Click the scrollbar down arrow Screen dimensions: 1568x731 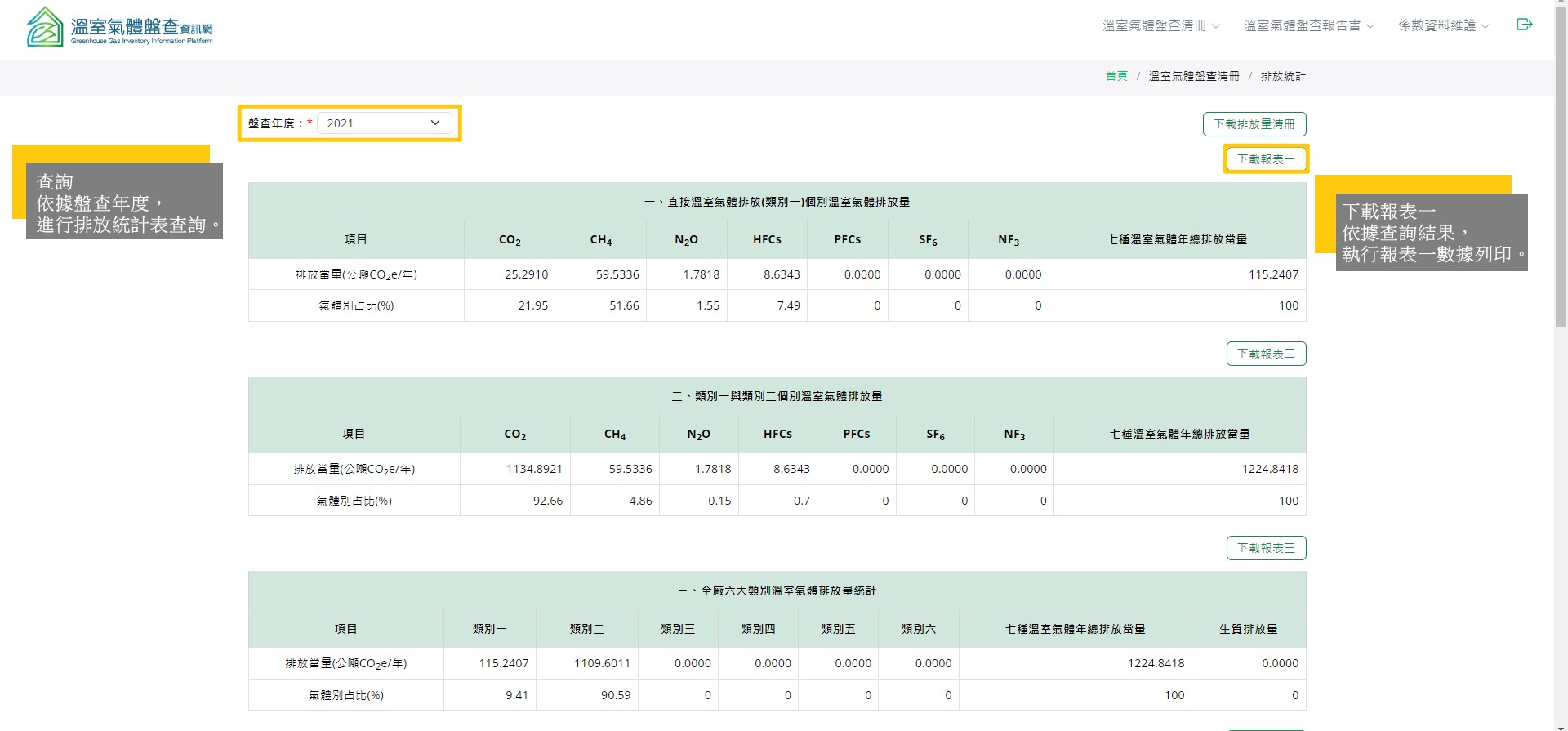click(x=1561, y=724)
